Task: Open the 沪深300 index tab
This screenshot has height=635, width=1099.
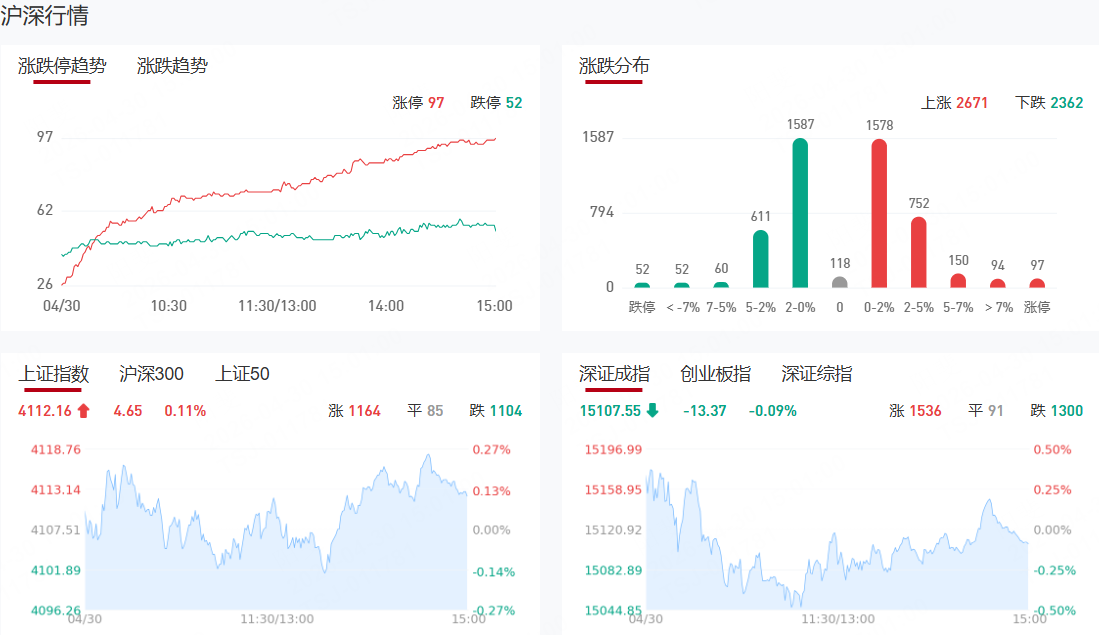Action: pos(151,374)
